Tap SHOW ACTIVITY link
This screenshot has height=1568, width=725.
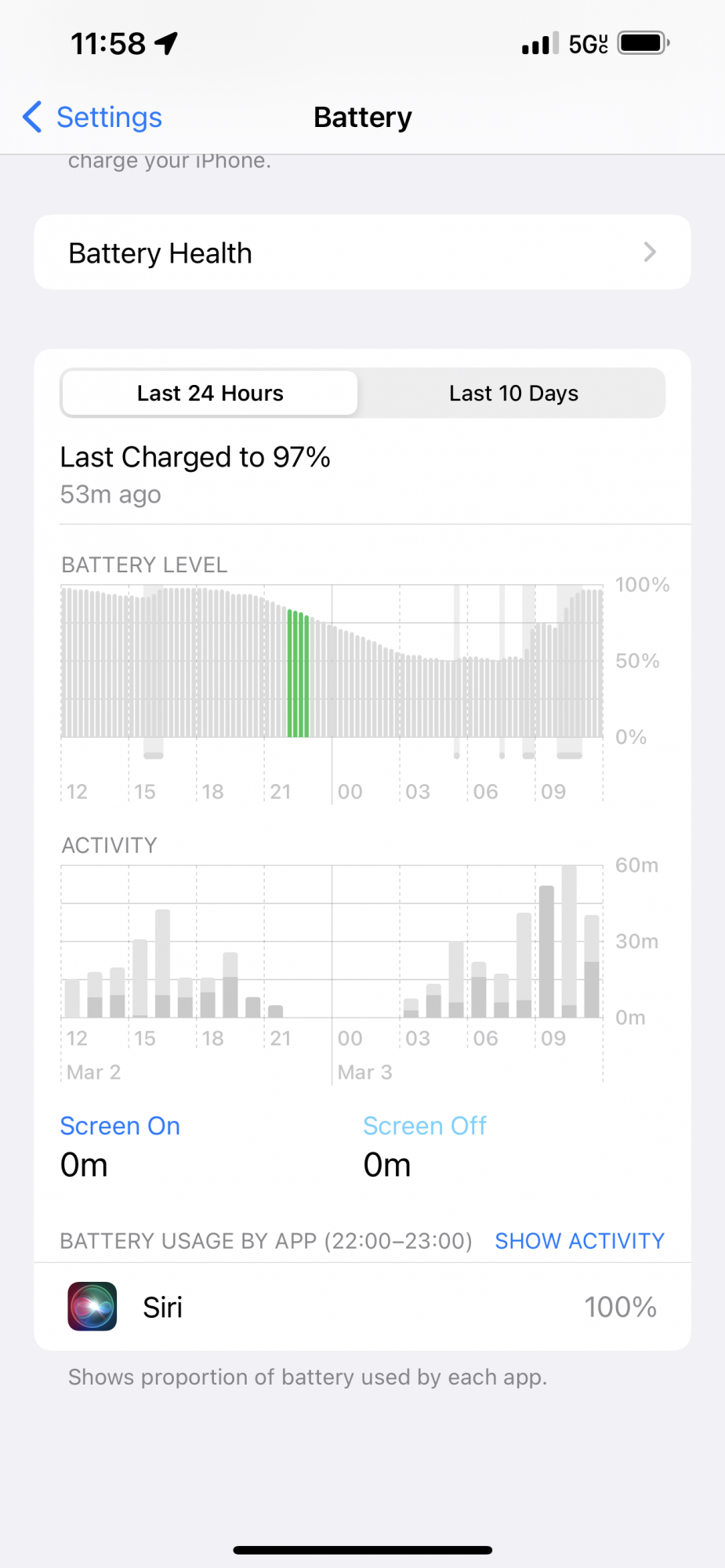(579, 1240)
